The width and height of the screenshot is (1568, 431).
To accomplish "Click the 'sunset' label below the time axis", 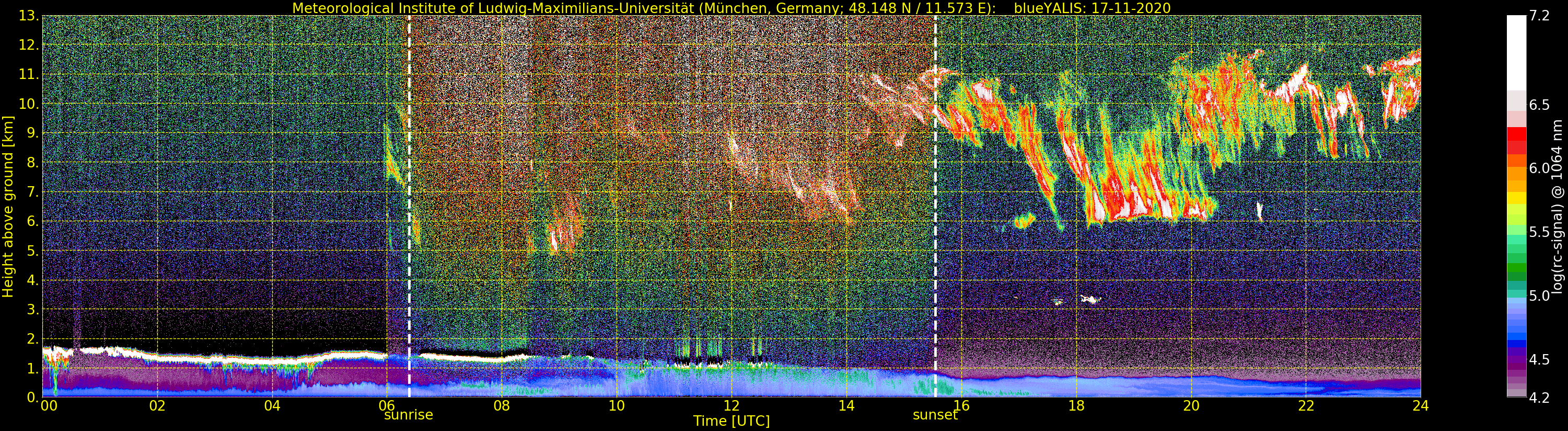I will 935,415.
